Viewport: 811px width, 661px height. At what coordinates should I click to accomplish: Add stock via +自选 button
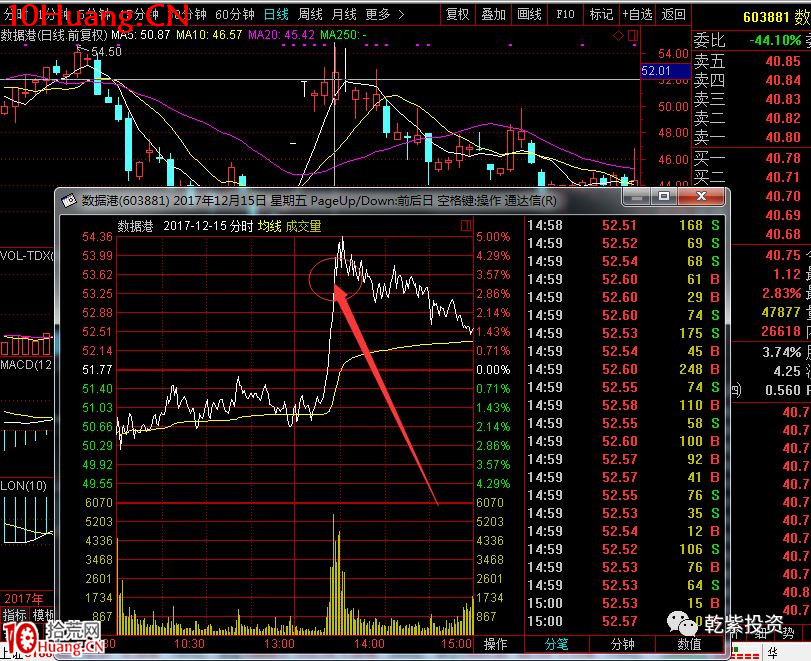(637, 14)
